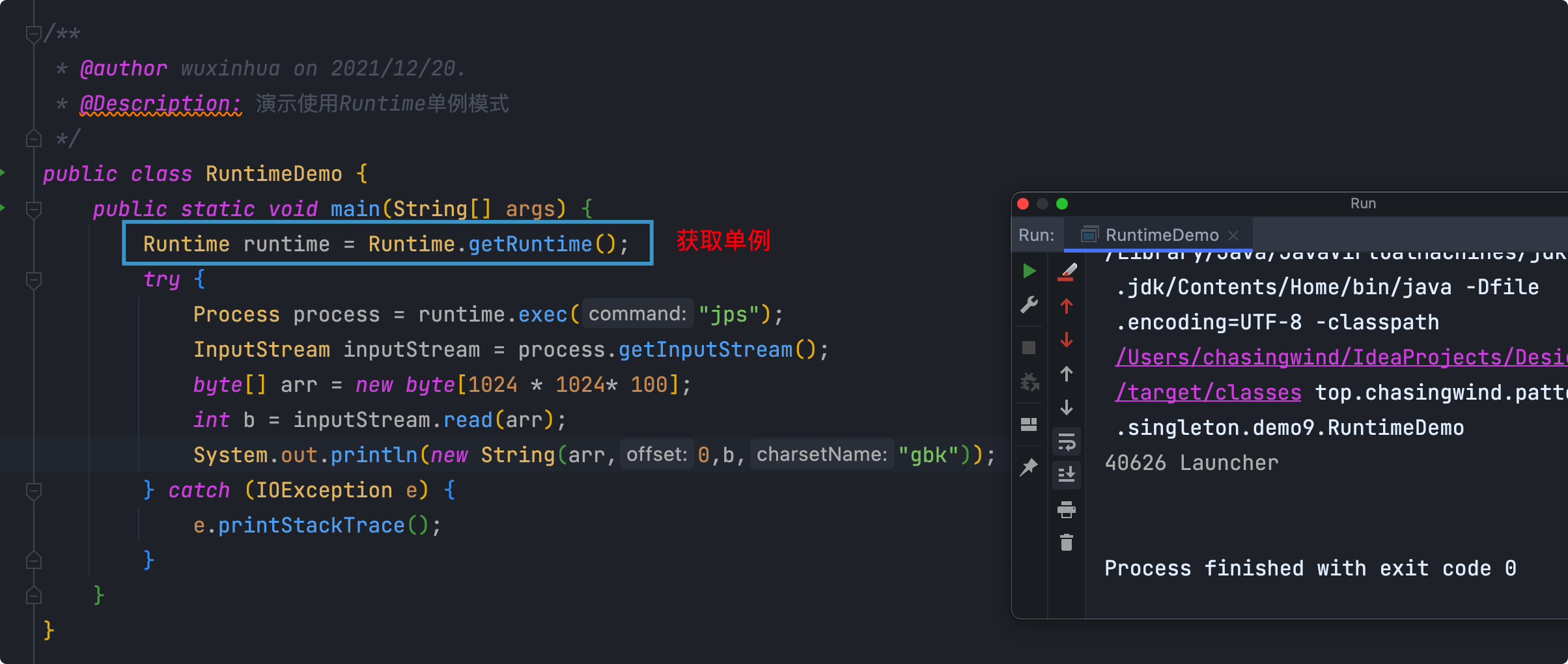
Task: Click the red pencil icon in the Run console toolbar
Action: [x=1067, y=272]
